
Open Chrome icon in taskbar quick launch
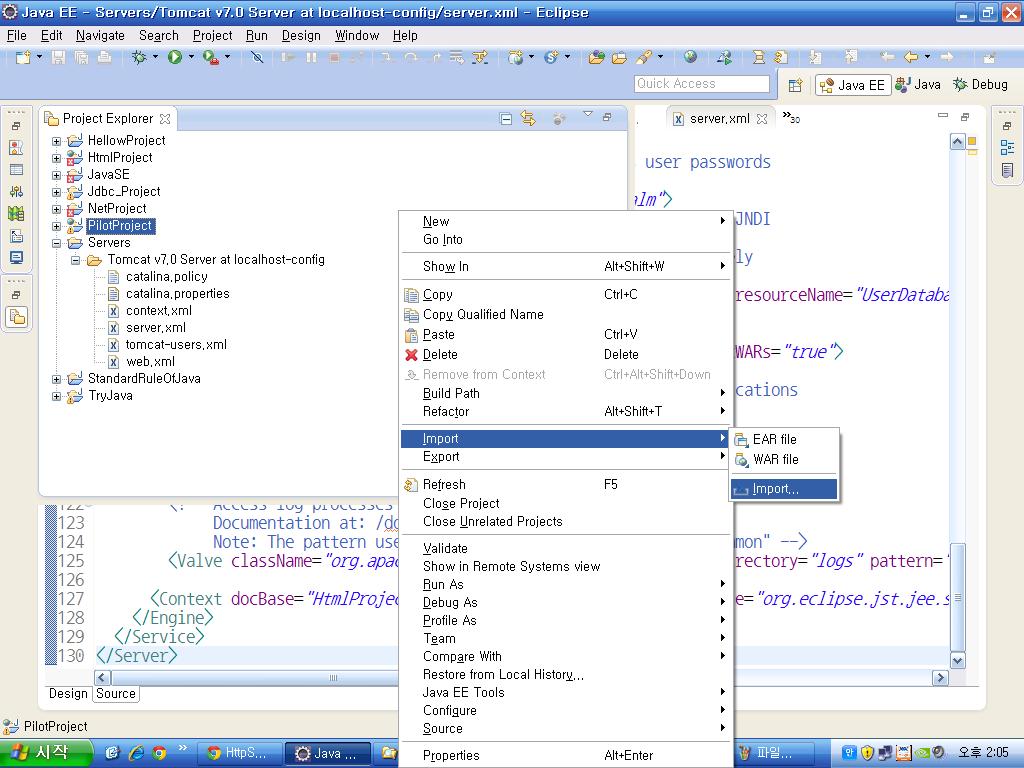coord(159,753)
